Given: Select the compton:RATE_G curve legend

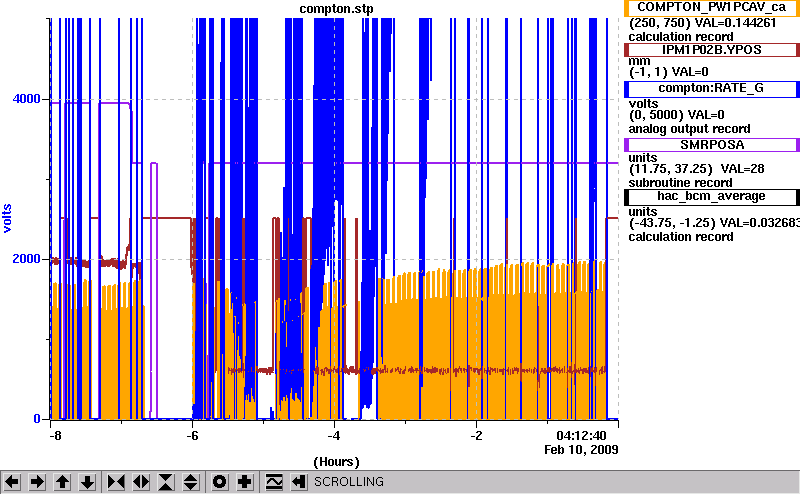Looking at the screenshot, I should [x=712, y=88].
